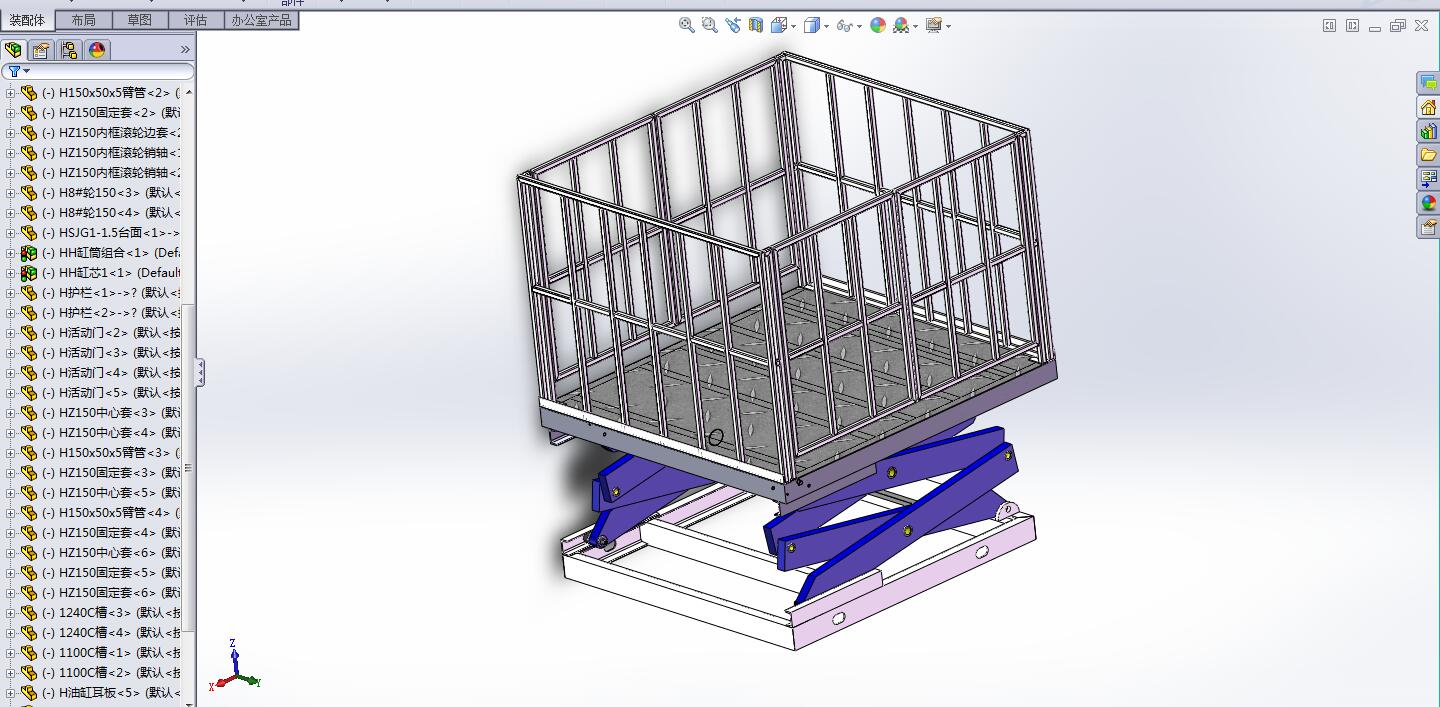Expand the H活动门<2> tree node
The width and height of the screenshot is (1440, 707).
click(11, 333)
